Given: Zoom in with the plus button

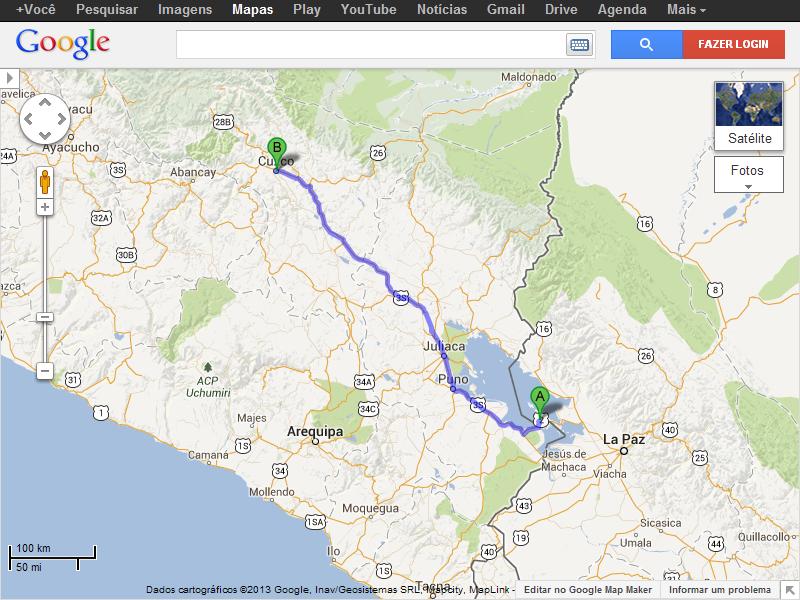Looking at the screenshot, I should pyautogui.click(x=45, y=207).
